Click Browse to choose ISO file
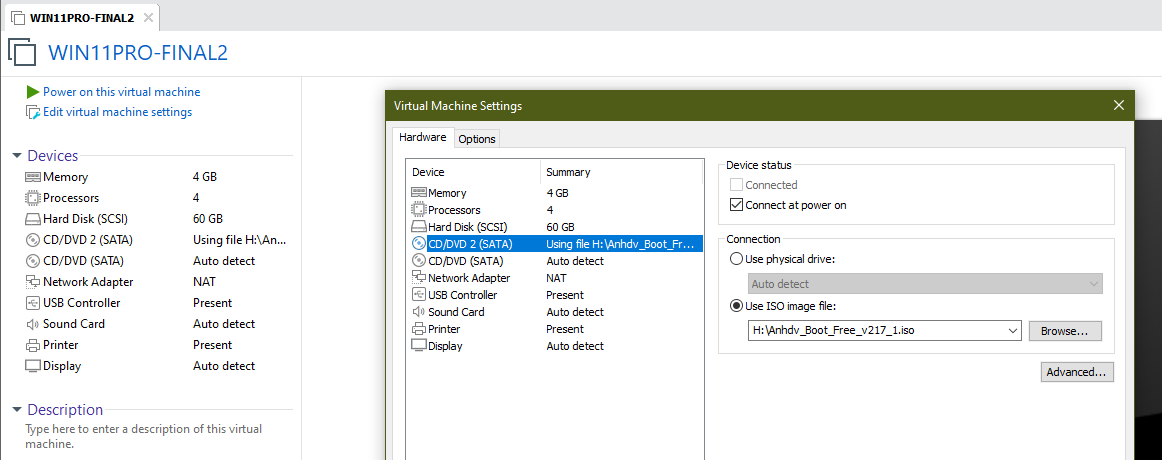This screenshot has height=460, width=1162. (x=1065, y=331)
